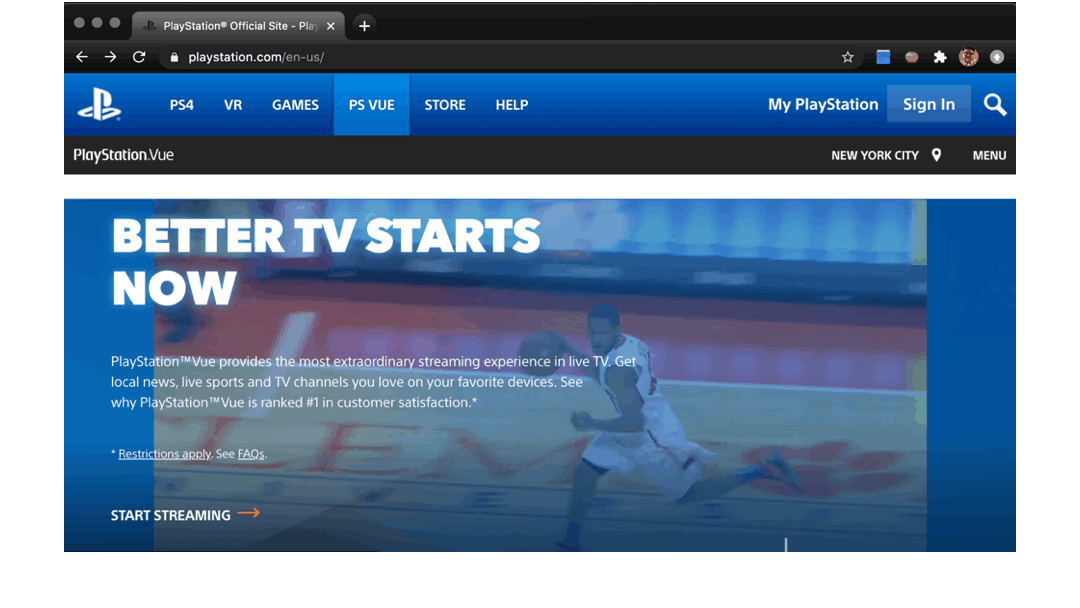Open the FAQs link
The height and width of the screenshot is (608, 1080).
tap(251, 454)
